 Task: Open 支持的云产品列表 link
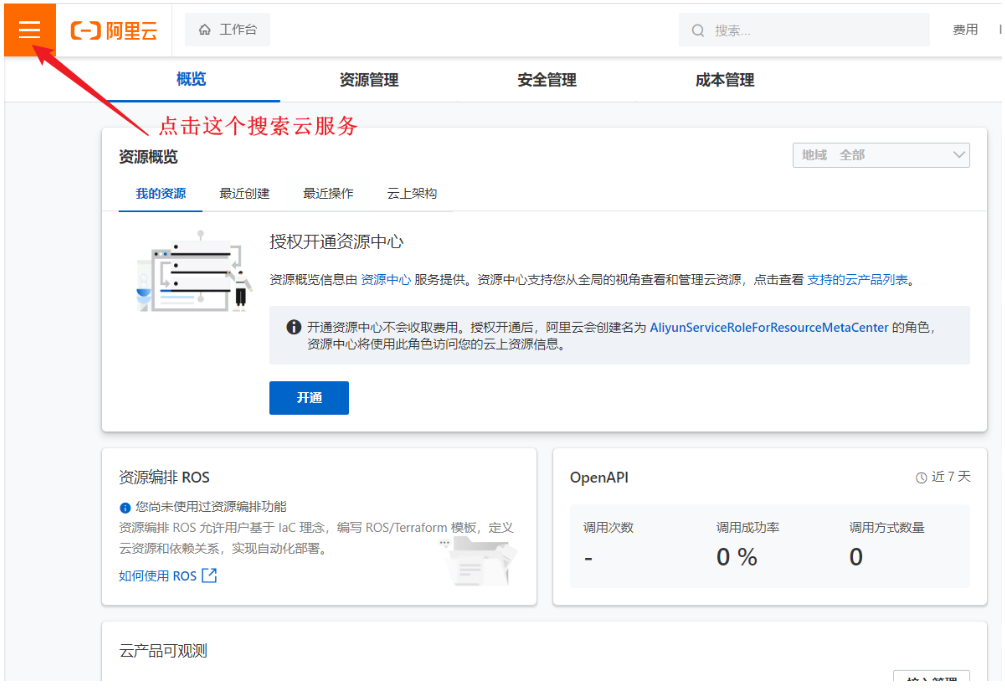[857, 280]
